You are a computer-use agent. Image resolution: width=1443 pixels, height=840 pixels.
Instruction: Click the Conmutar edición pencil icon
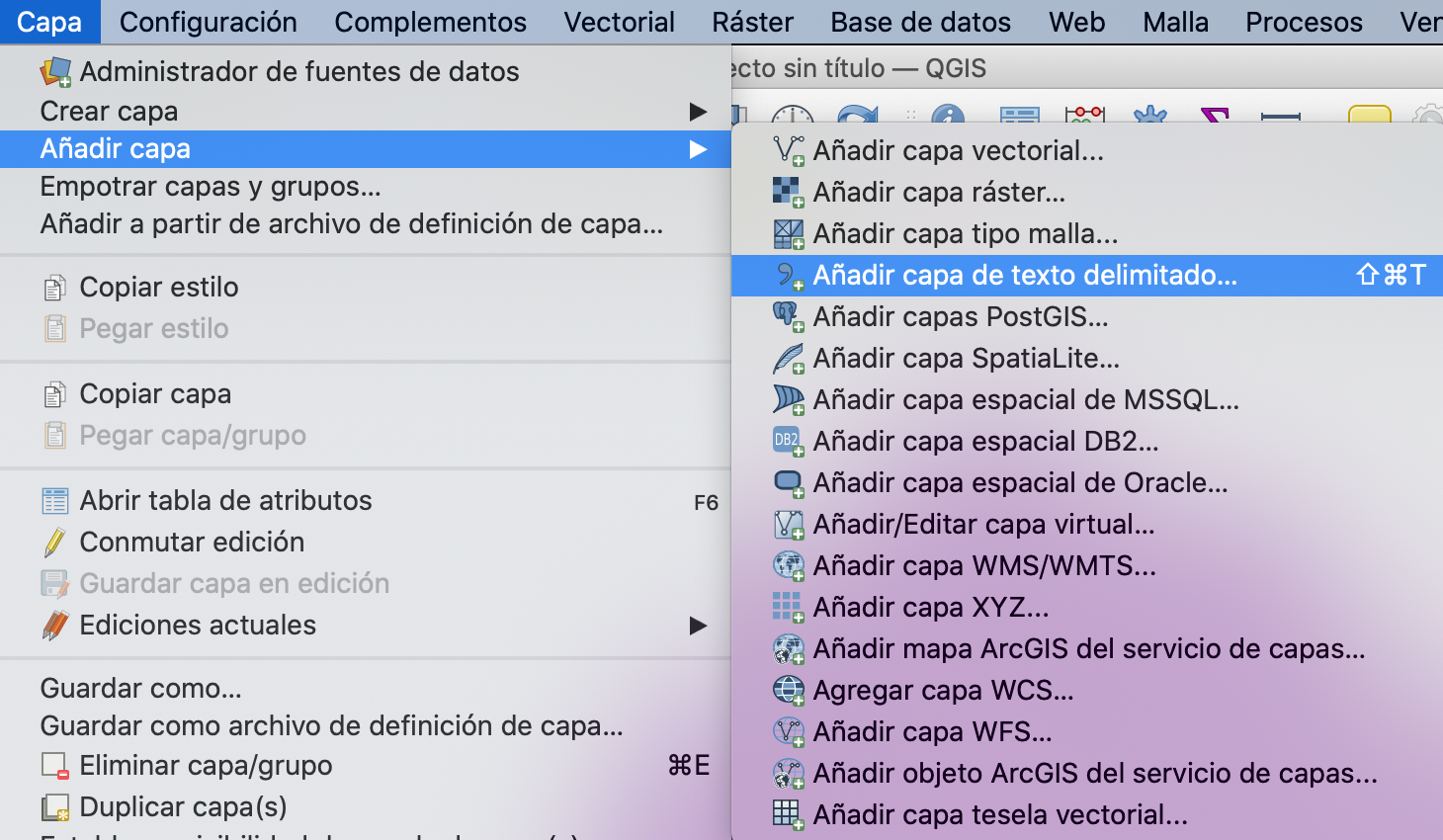55,542
